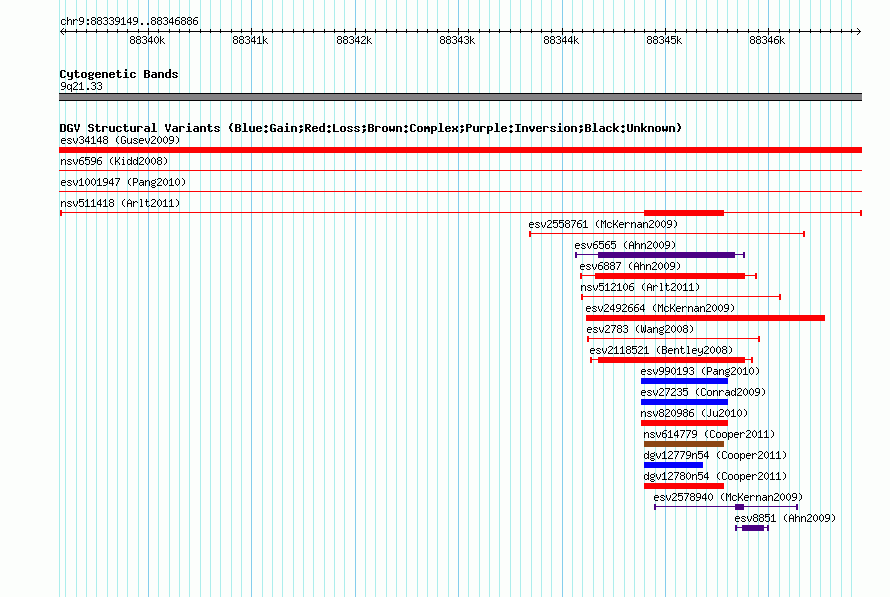890x597 pixels.
Task: Click esv2492664 (McKernan2009) label
Action: coord(661,308)
